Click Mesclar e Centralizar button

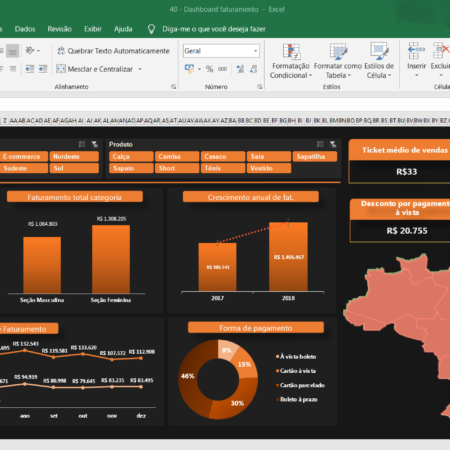click(95, 69)
